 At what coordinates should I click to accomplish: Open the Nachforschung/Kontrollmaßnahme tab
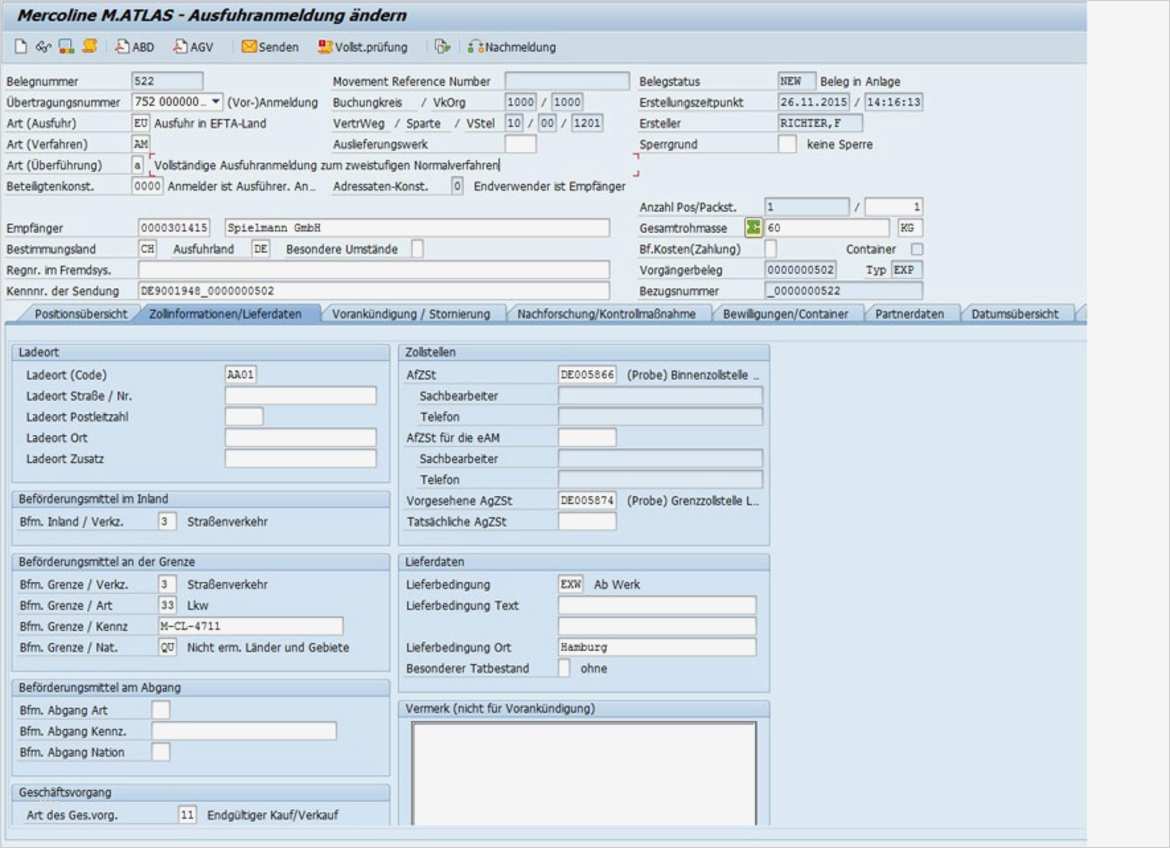[x=607, y=314]
